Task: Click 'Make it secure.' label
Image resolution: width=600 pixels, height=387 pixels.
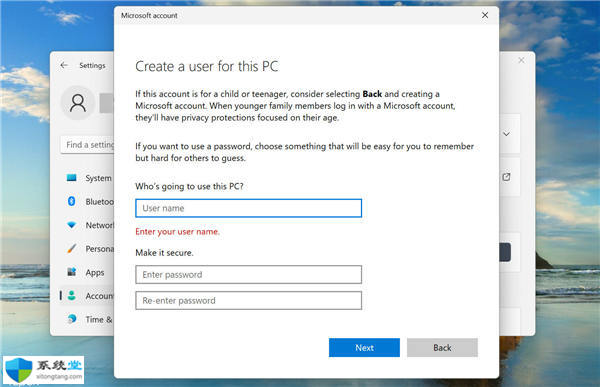Action: [164, 253]
